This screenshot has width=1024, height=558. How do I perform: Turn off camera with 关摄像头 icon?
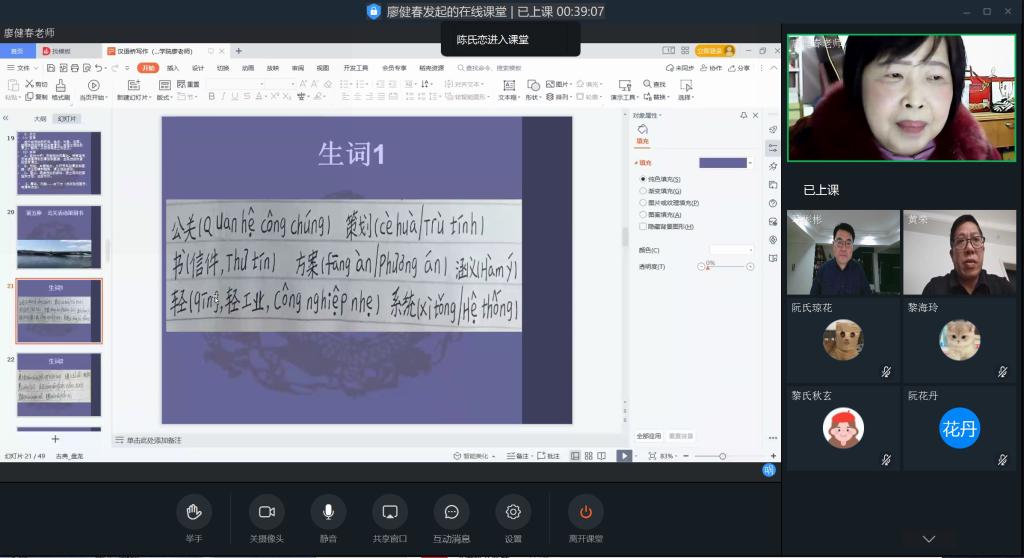266,512
